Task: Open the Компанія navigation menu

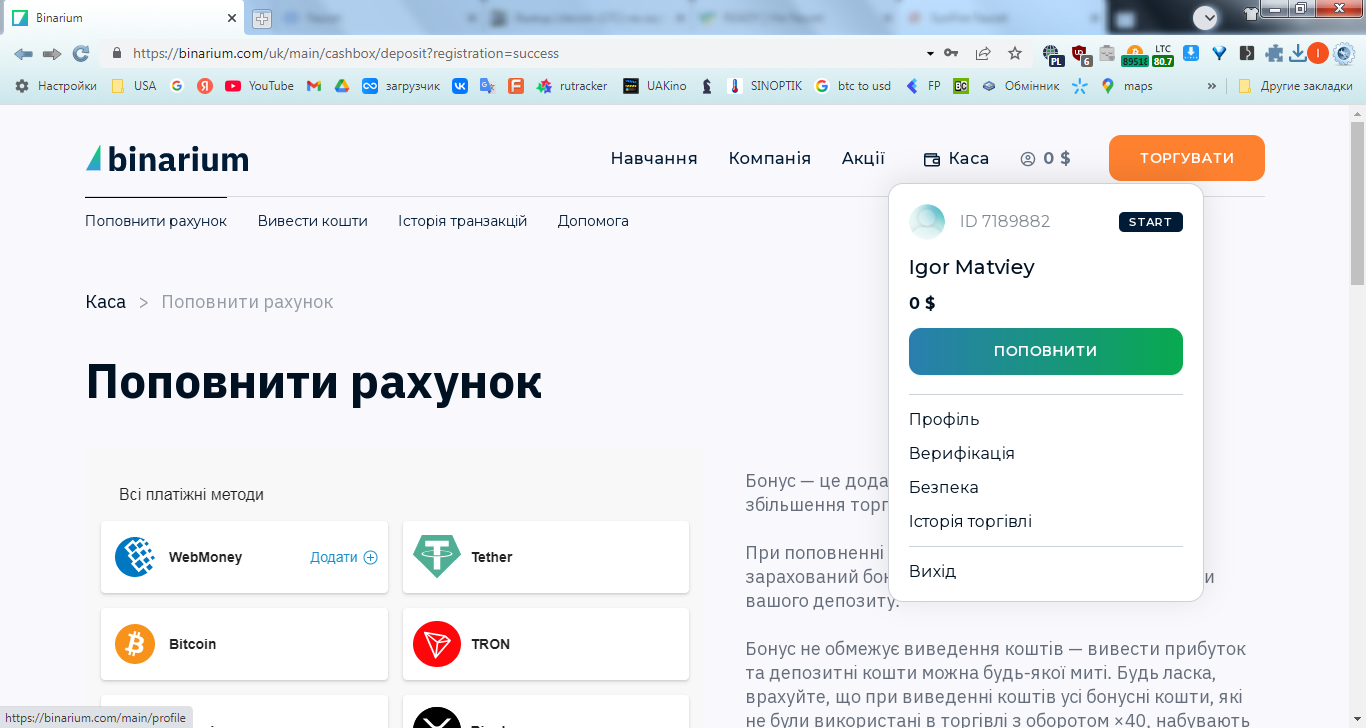Action: [x=770, y=158]
